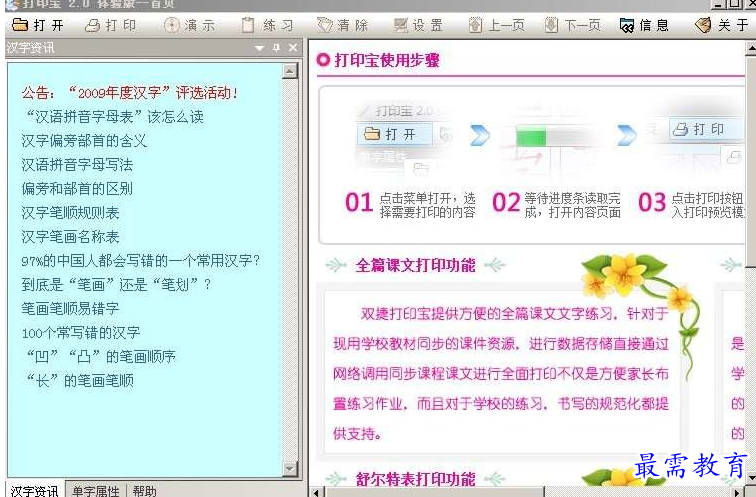Open the 练习 practice tool
The height and width of the screenshot is (497, 756).
point(267,25)
